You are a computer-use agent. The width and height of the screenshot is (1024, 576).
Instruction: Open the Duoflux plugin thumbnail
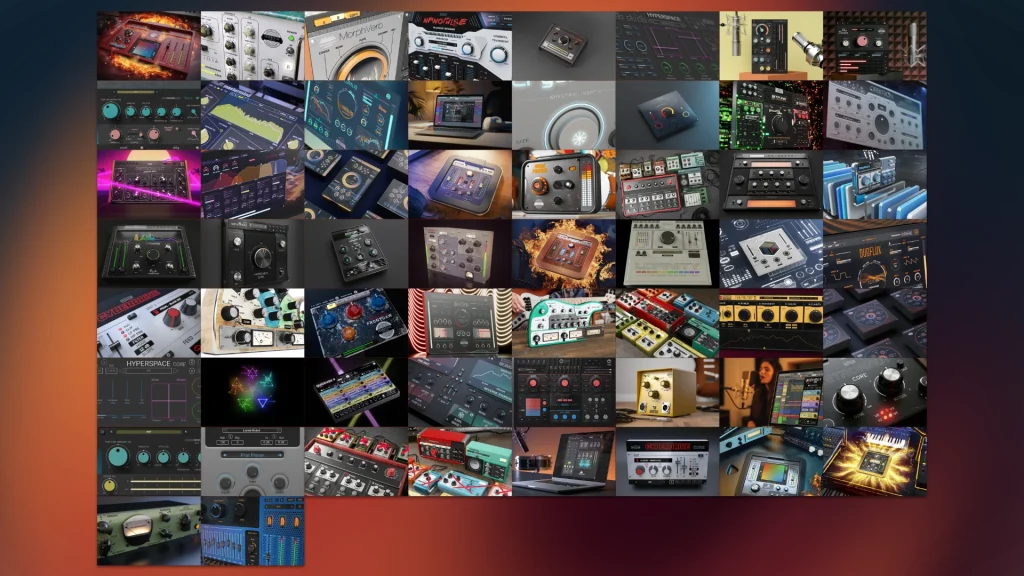tap(875, 253)
